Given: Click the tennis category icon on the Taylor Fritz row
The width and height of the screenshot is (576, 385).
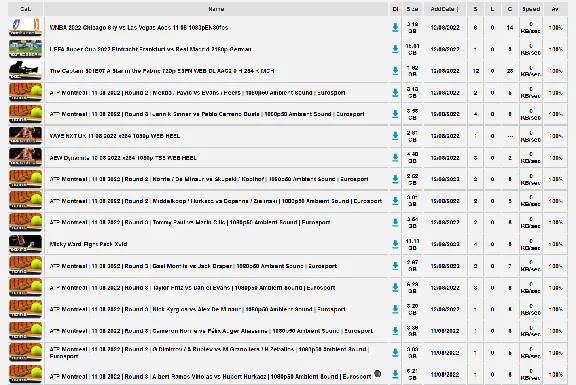Looking at the screenshot, I should click(25, 287).
